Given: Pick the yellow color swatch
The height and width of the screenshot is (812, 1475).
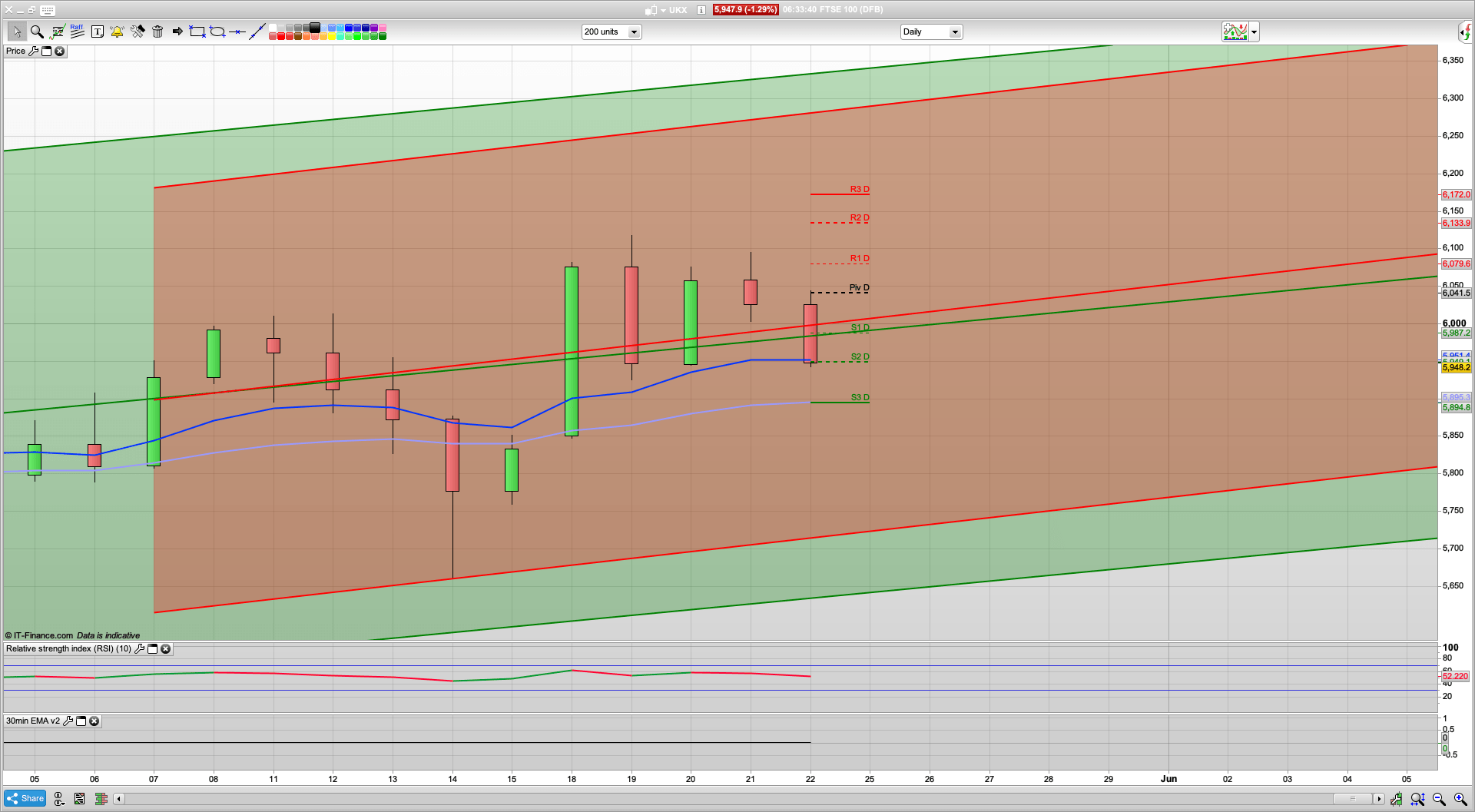Looking at the screenshot, I should (x=331, y=36).
